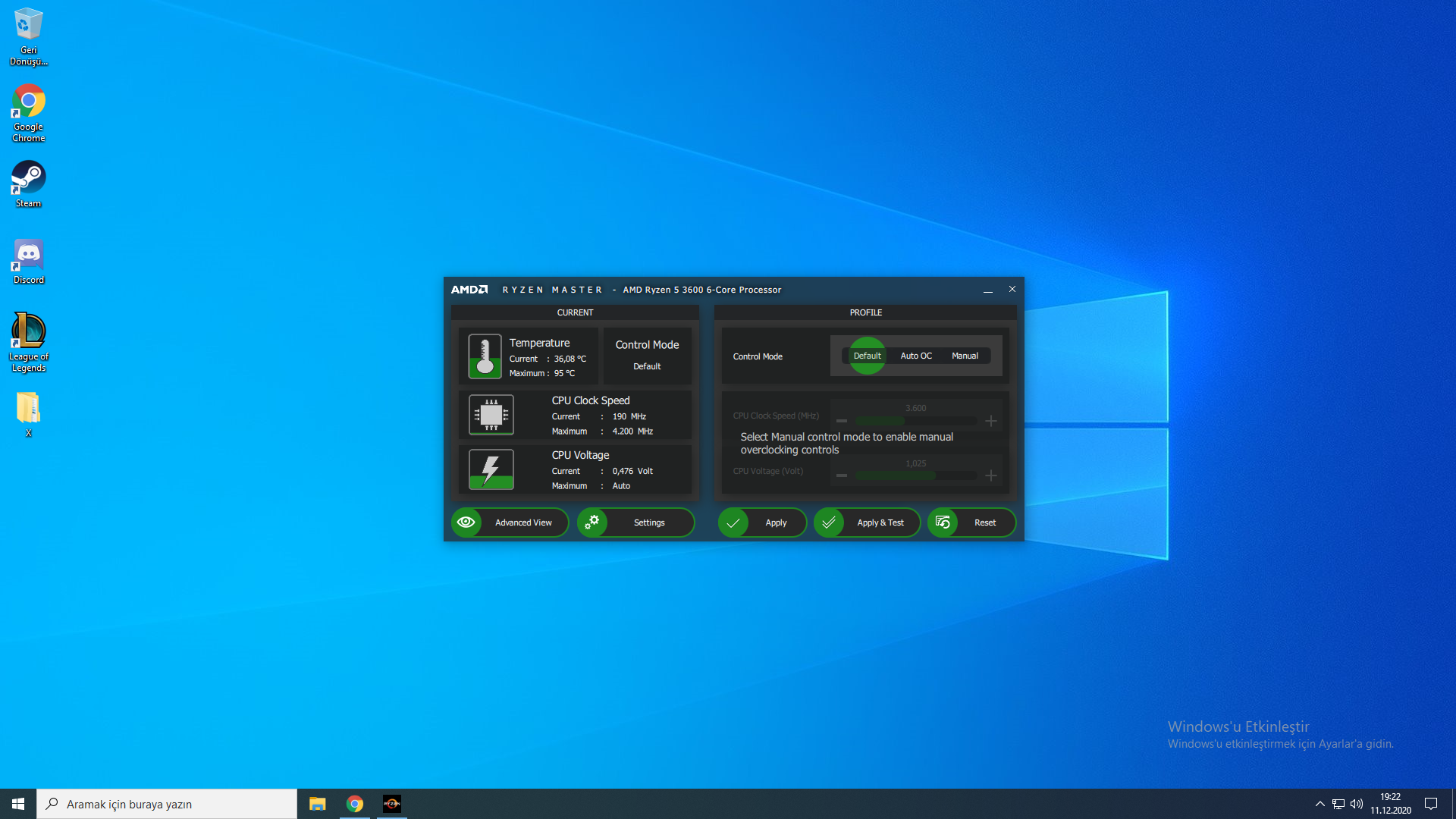Image resolution: width=1456 pixels, height=819 pixels.
Task: Minimize the Ryzen Master window
Action: [987, 290]
